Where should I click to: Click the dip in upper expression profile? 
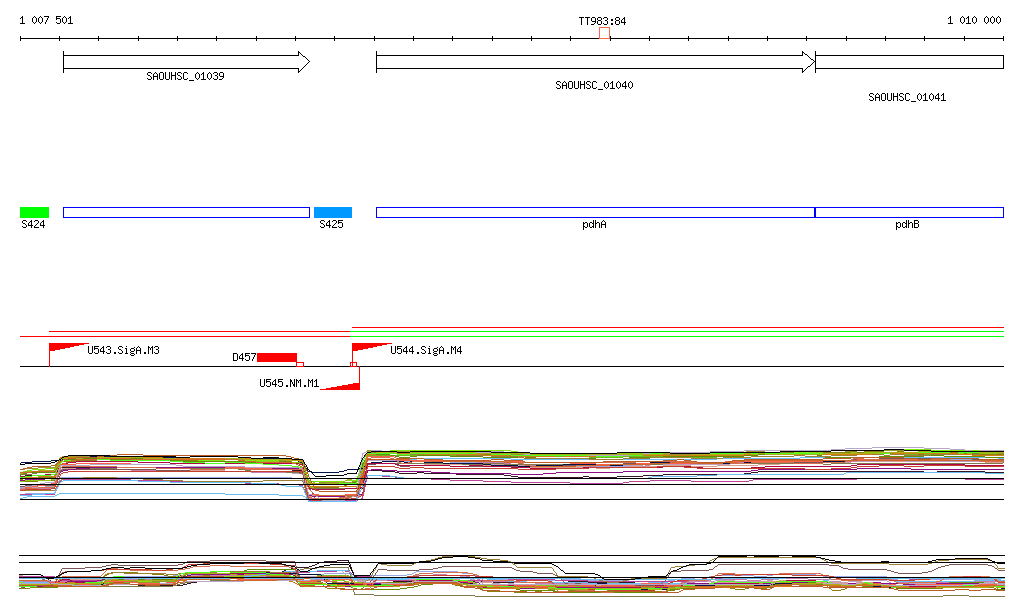pyautogui.click(x=333, y=489)
